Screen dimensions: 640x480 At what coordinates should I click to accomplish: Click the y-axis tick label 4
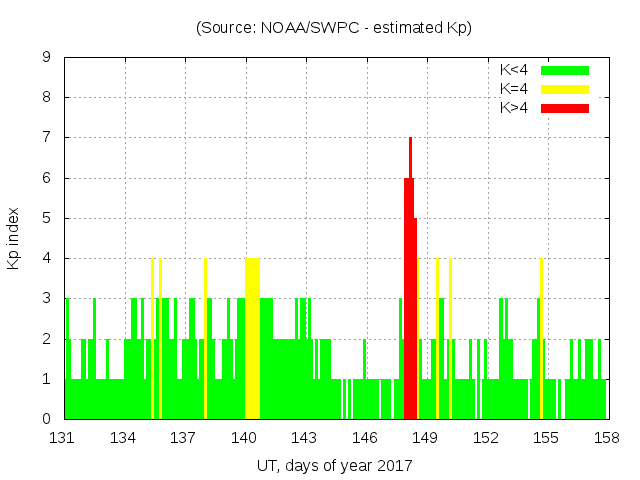[x=47, y=258]
